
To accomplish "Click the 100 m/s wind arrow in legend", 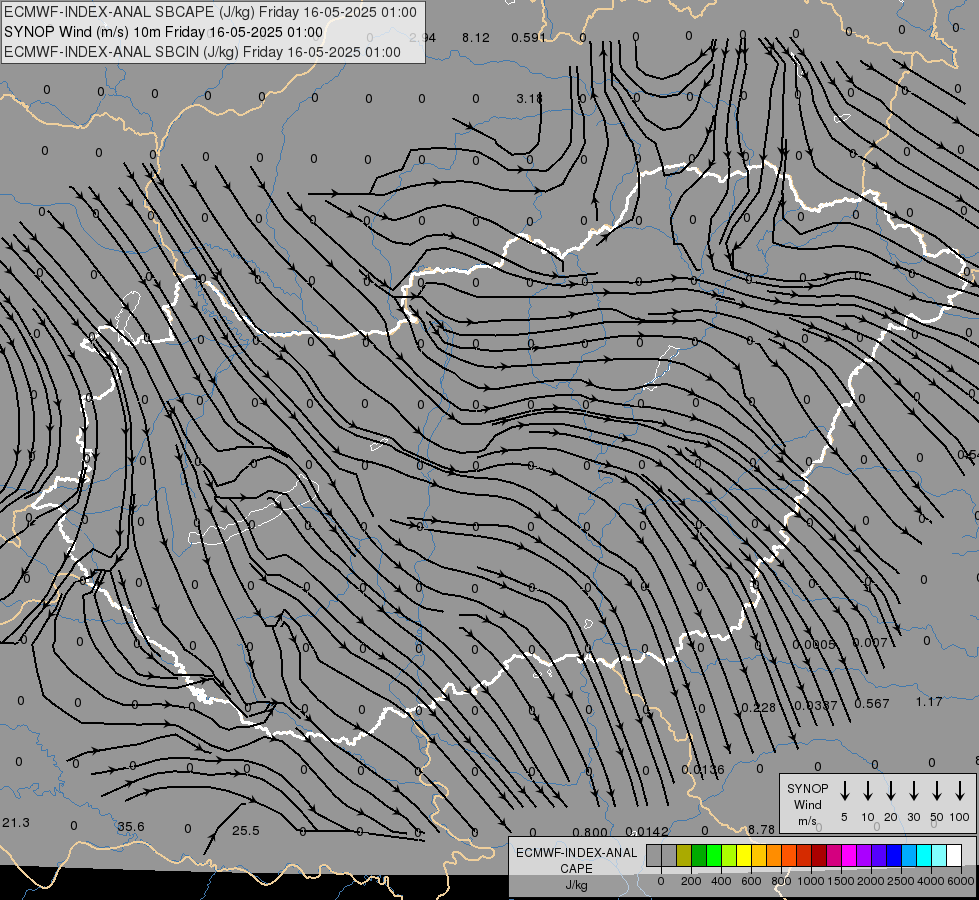I will tap(960, 791).
